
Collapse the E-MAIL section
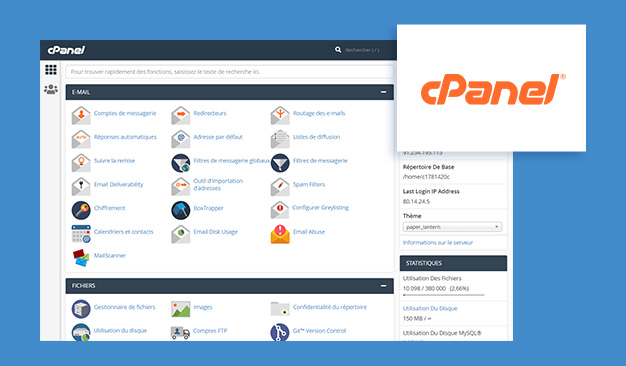click(383, 92)
